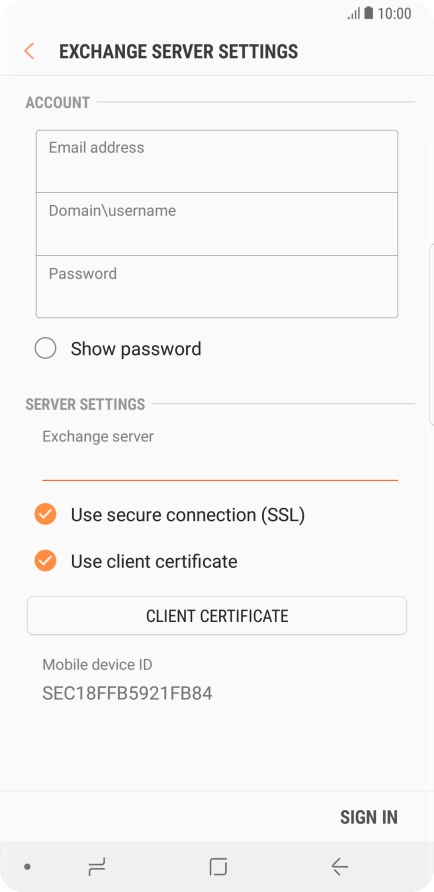This screenshot has height=892, width=434.
Task: Tap the Password input field
Action: tap(217, 286)
